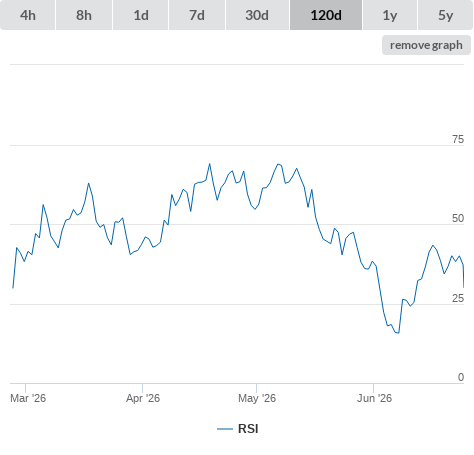Open the 1y time range
Image resolution: width=474 pixels, height=455 pixels.
click(390, 15)
